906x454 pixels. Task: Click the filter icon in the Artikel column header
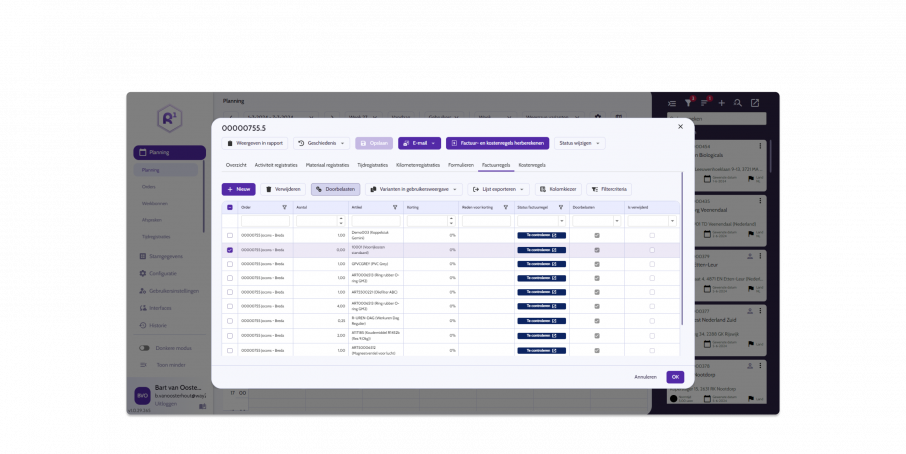pyautogui.click(x=395, y=207)
